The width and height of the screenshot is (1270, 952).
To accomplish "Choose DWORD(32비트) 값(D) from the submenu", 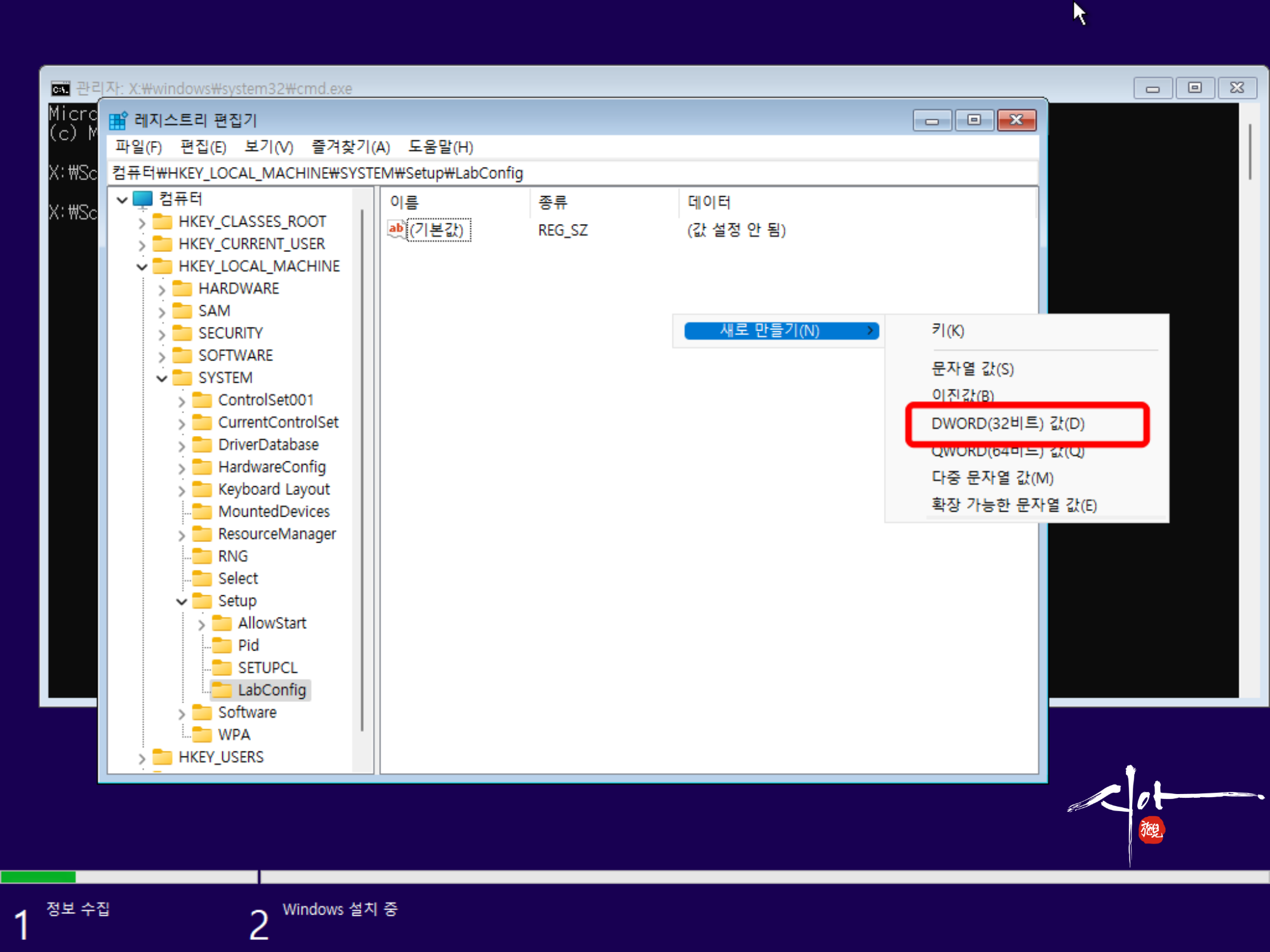I will (1008, 423).
